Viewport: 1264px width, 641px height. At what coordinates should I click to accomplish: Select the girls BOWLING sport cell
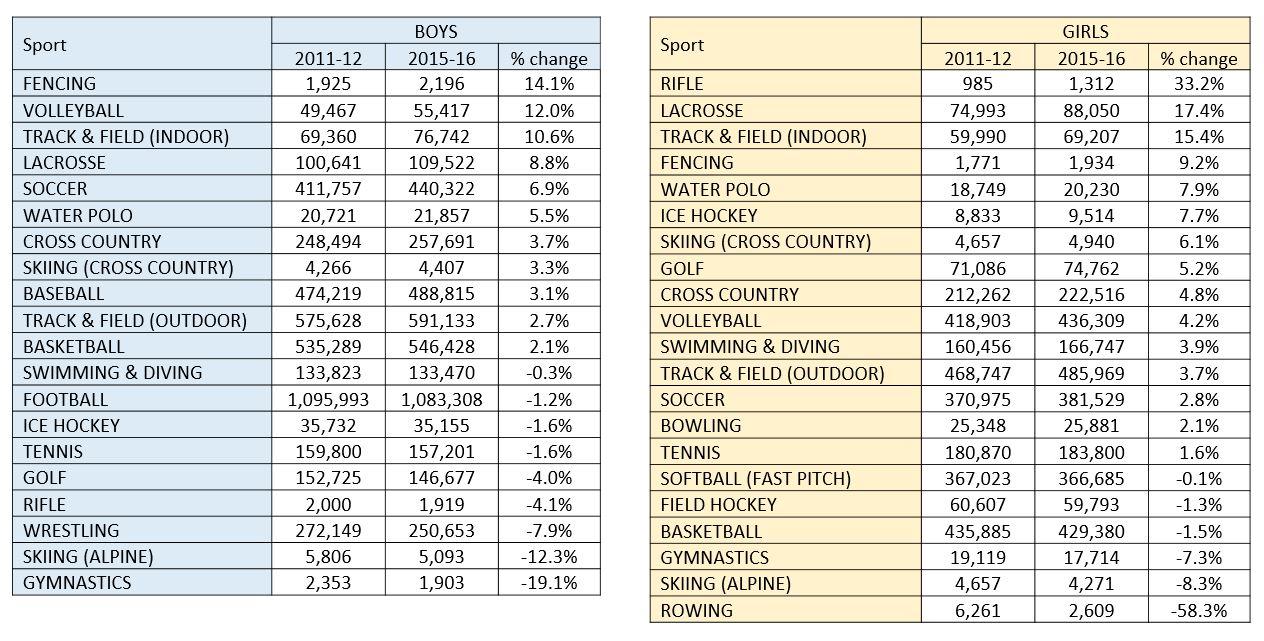coord(701,426)
